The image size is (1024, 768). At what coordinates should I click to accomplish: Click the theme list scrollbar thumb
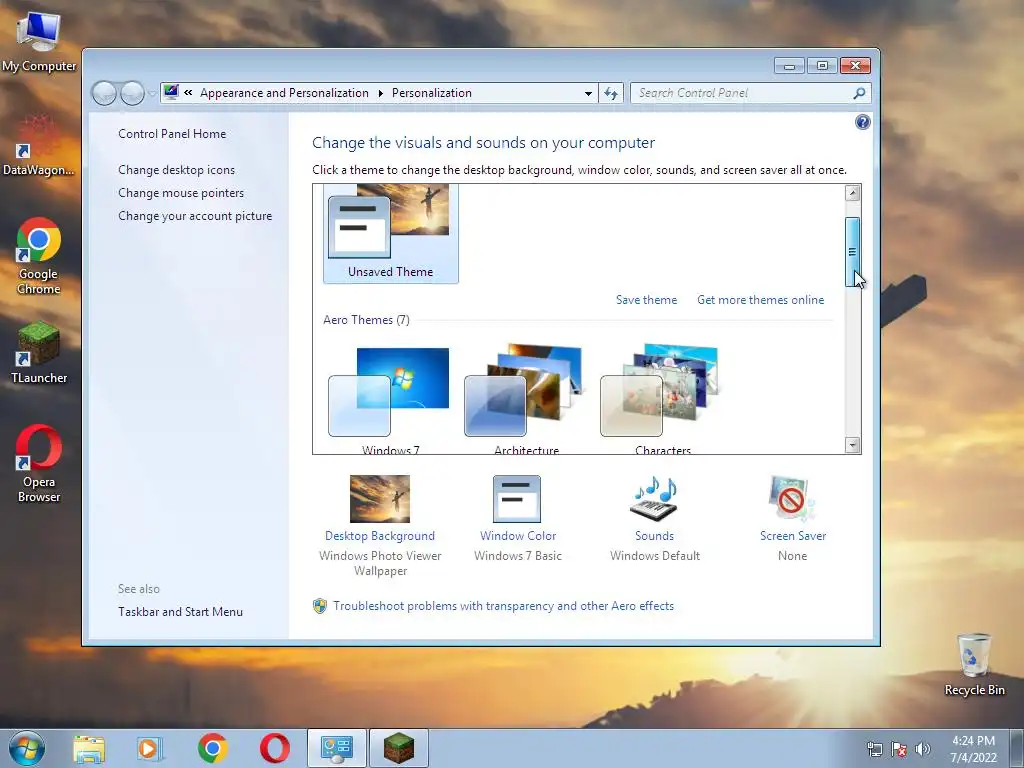click(x=852, y=252)
